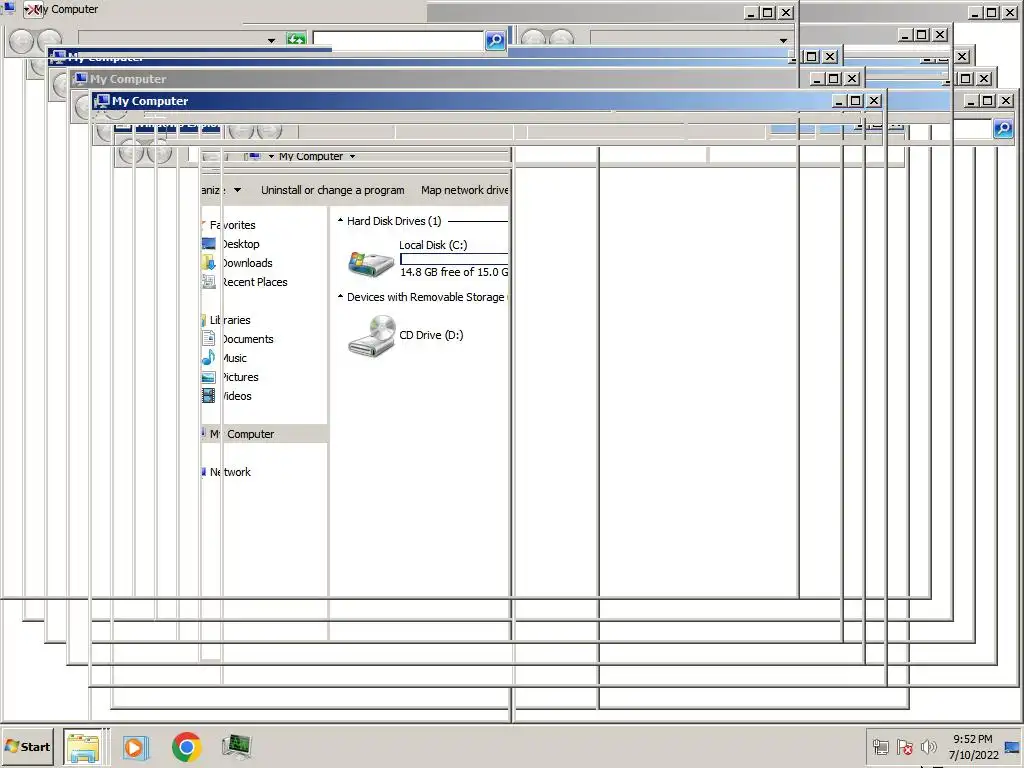This screenshot has width=1024, height=768.
Task: Click My Computer in the address breadcrumb
Action: (311, 156)
